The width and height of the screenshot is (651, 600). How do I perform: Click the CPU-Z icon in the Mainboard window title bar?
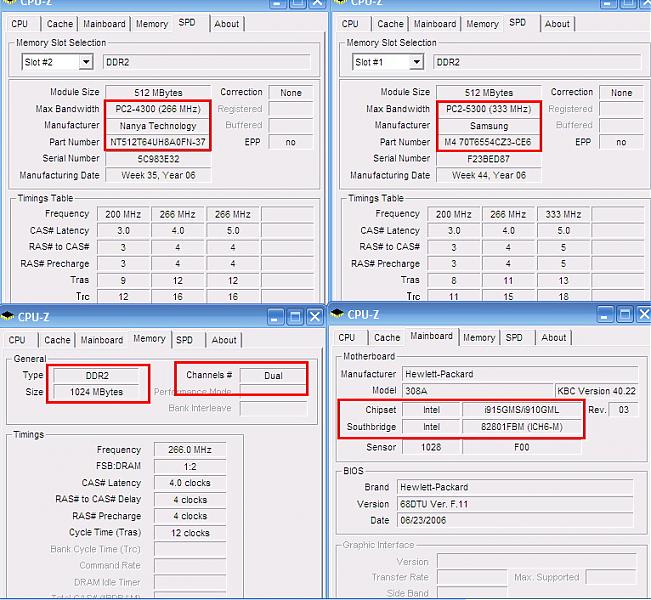tap(340, 315)
